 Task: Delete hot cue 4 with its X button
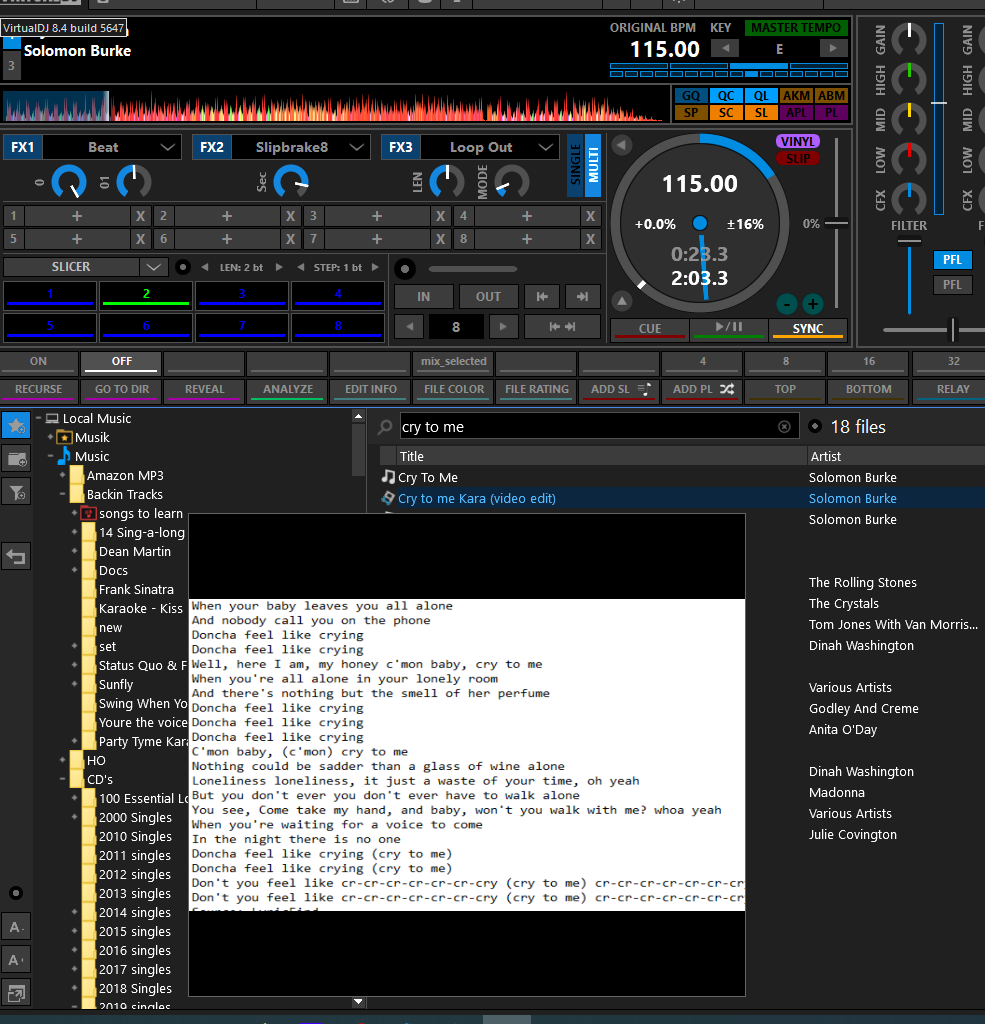(x=590, y=216)
